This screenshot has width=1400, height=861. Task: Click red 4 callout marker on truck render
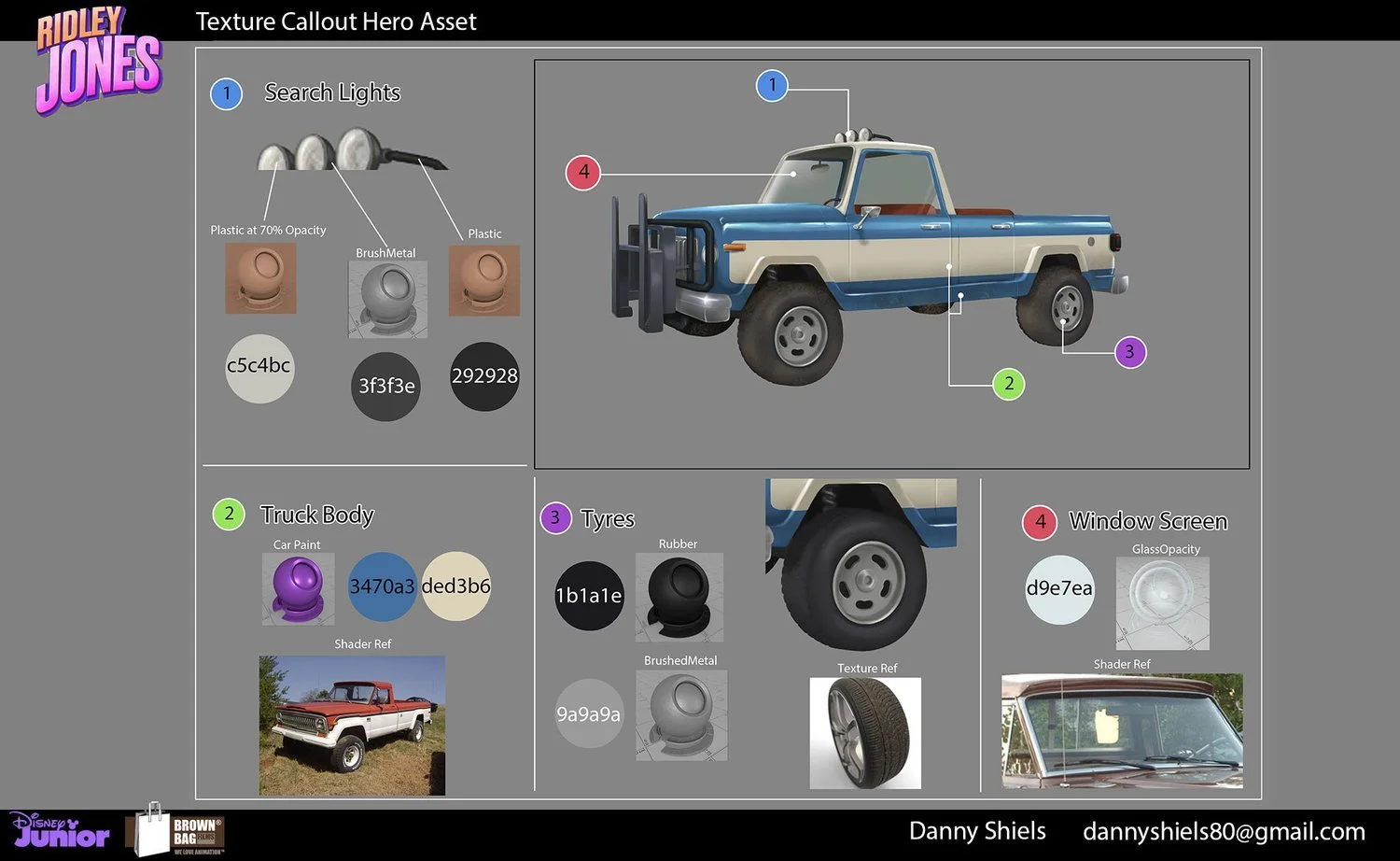(x=583, y=172)
